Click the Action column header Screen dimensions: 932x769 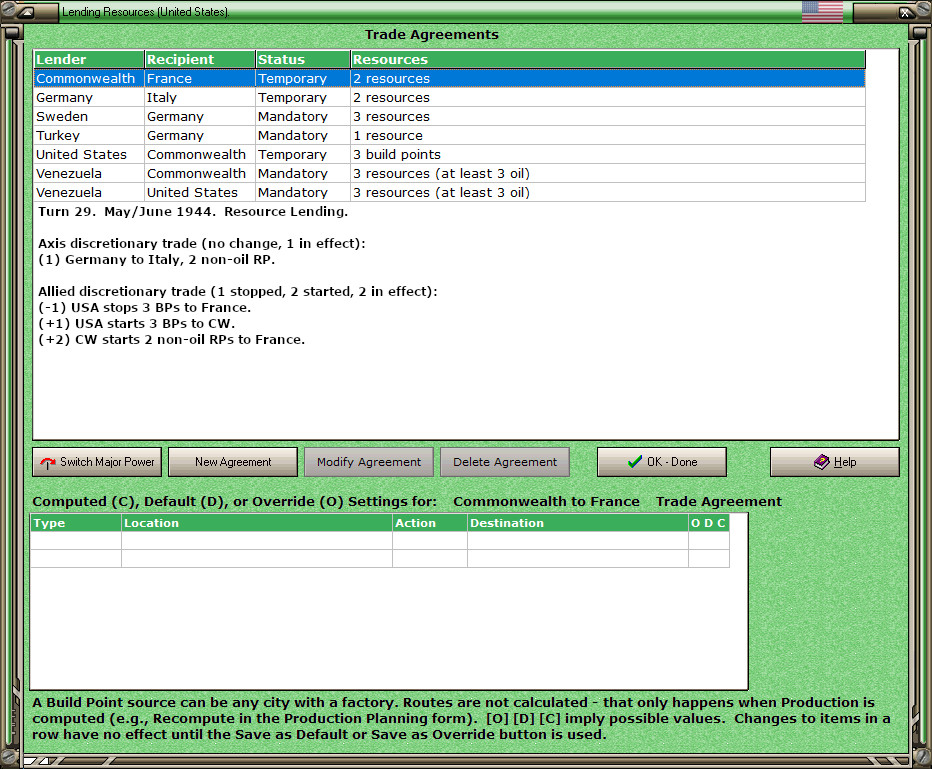(x=430, y=523)
